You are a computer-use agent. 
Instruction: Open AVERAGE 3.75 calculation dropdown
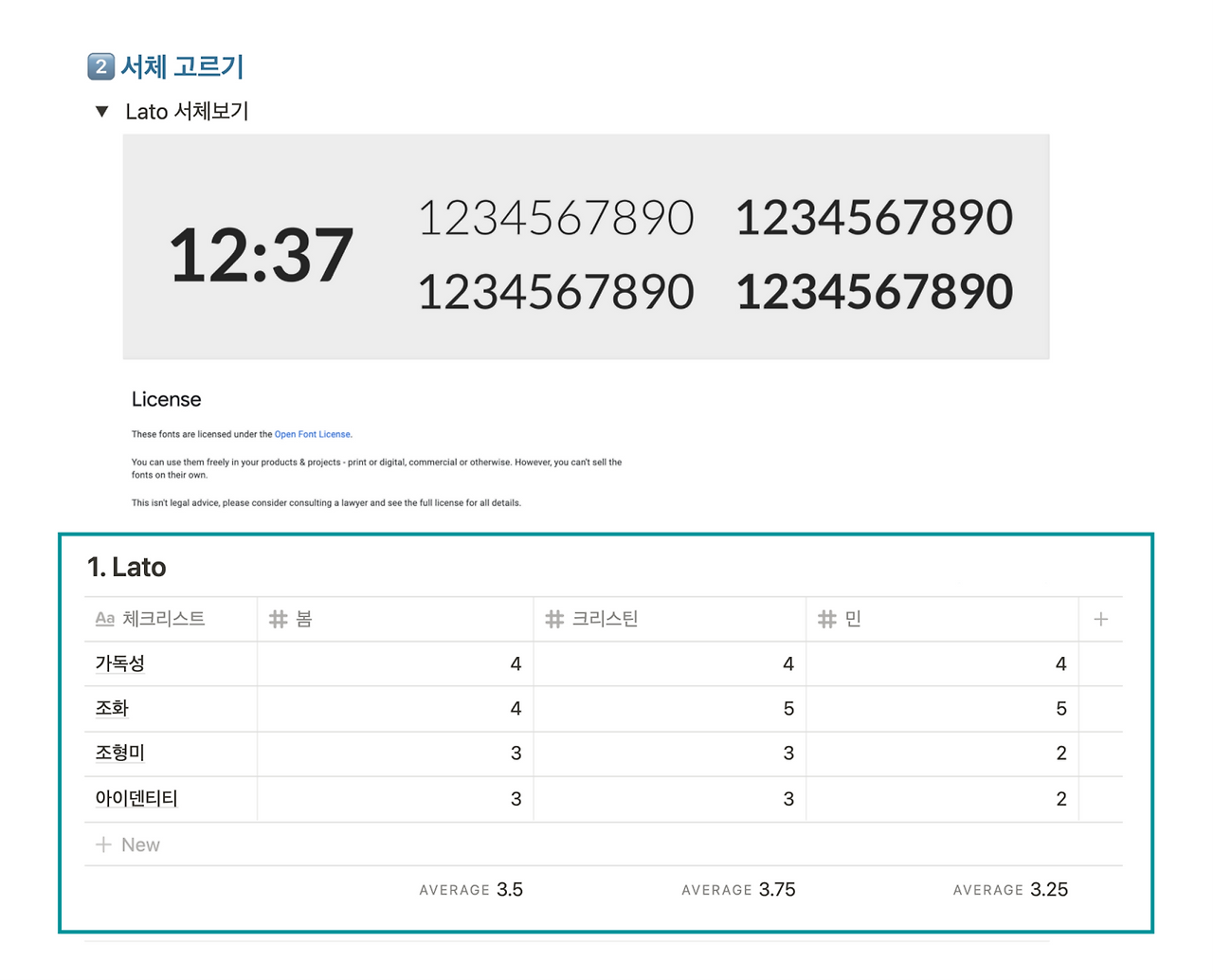(738, 889)
